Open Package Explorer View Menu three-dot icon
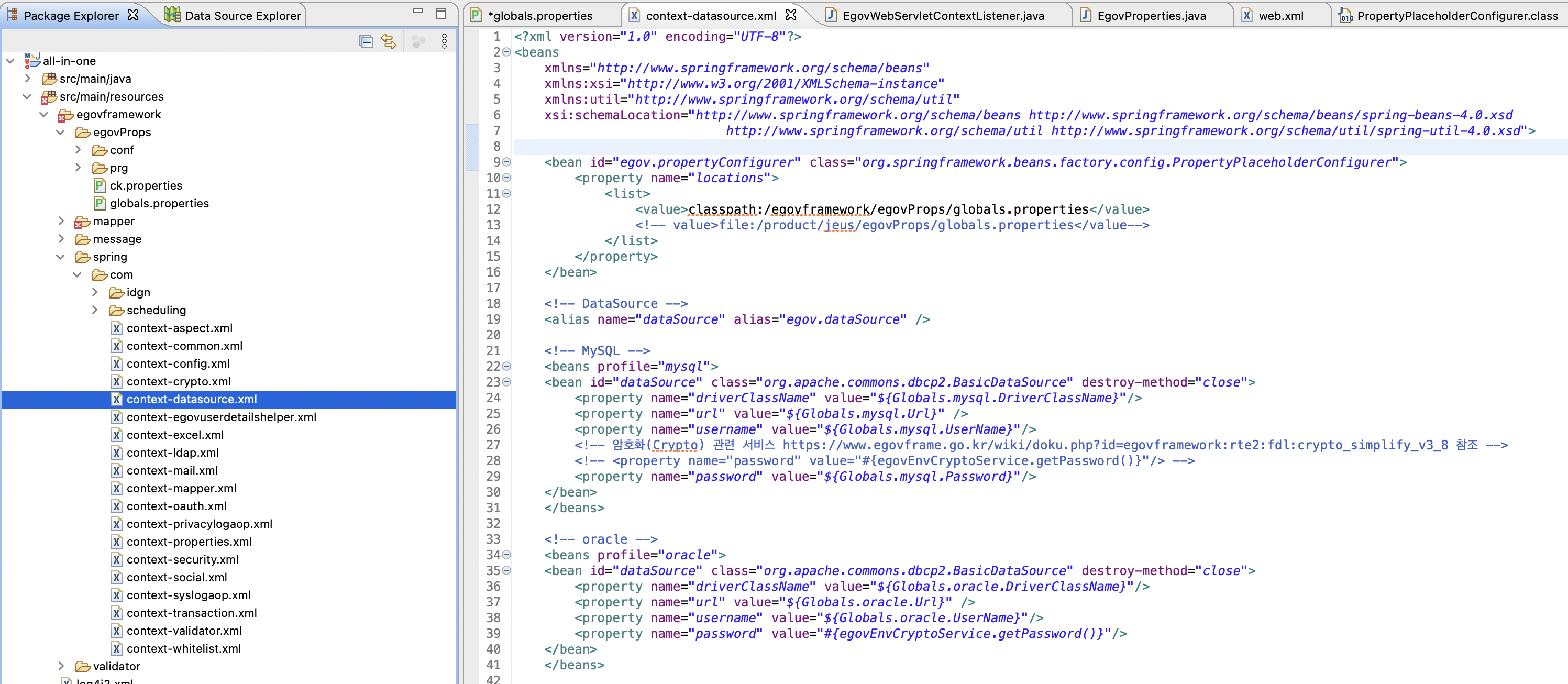Viewport: 1568px width, 684px height. (444, 41)
